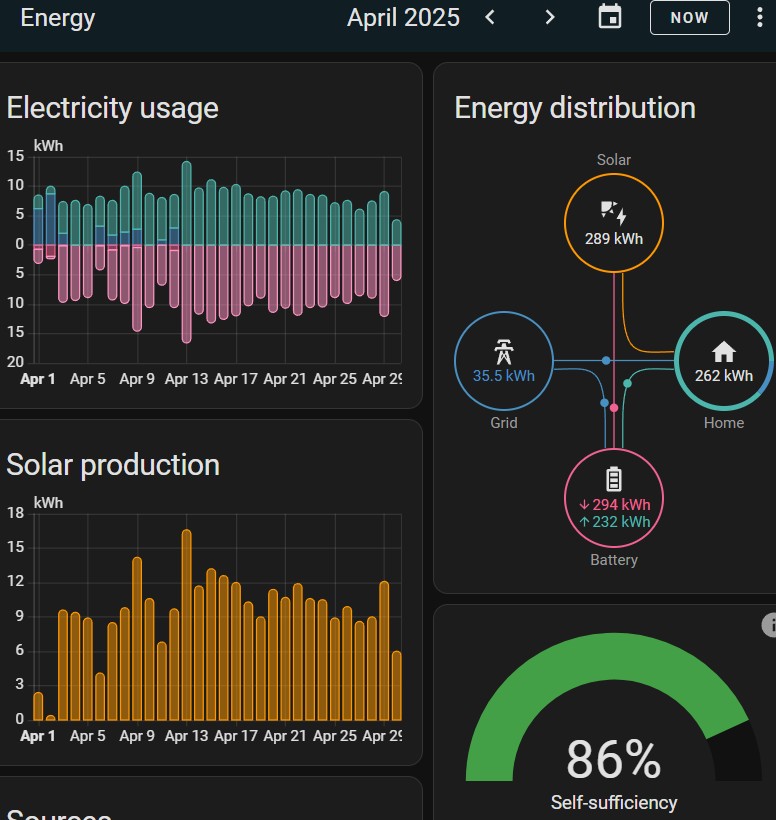Select tallest Apr 13 solar production bar
Viewport: 776px width, 820px height.
click(186, 625)
